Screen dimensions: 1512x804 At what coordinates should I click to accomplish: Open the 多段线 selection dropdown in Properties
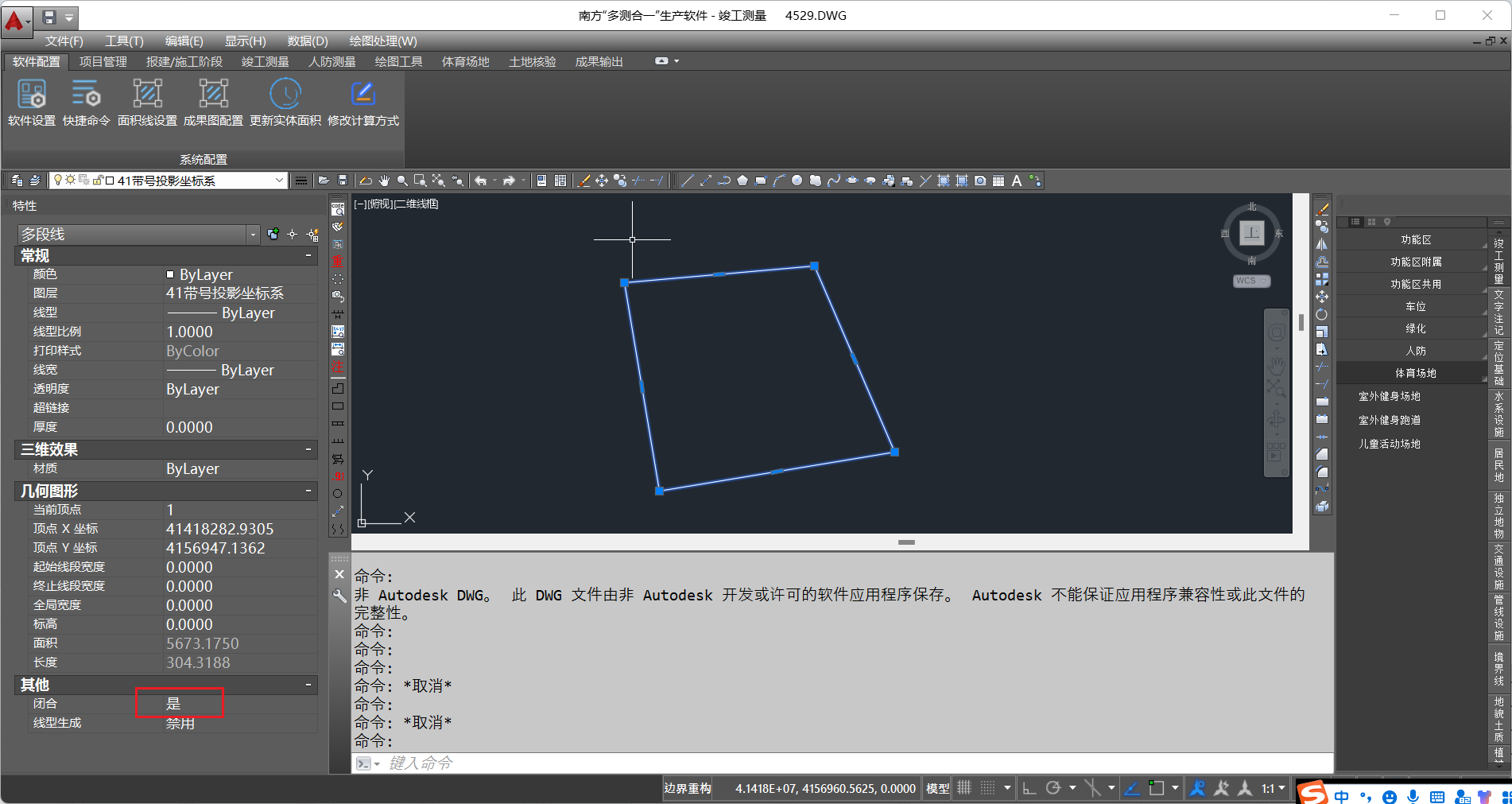coord(253,234)
